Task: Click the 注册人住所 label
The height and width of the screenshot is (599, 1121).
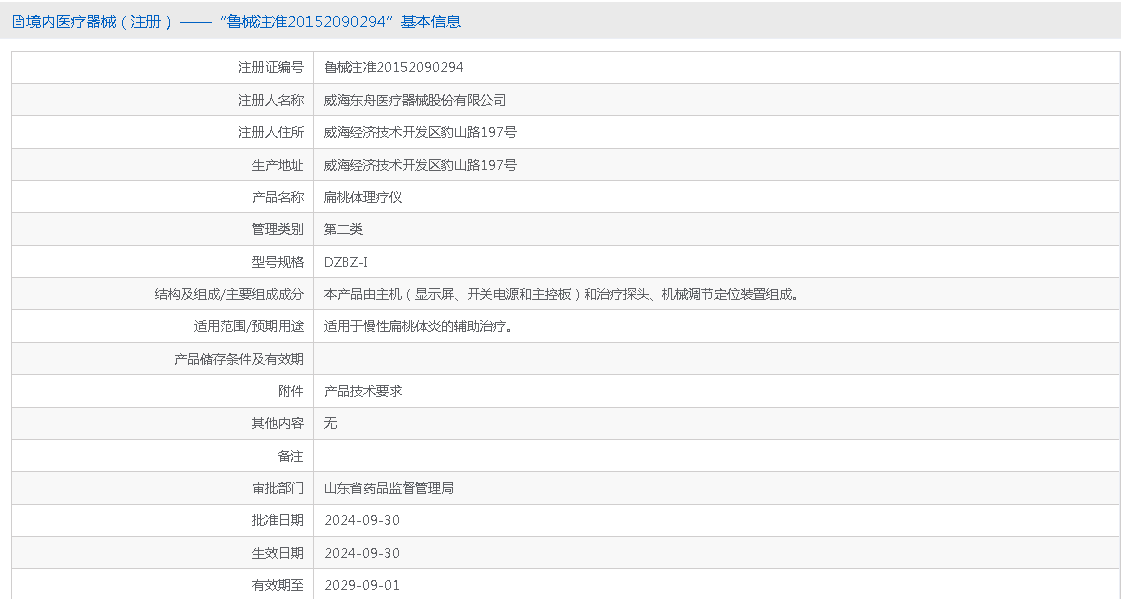Action: [270, 132]
